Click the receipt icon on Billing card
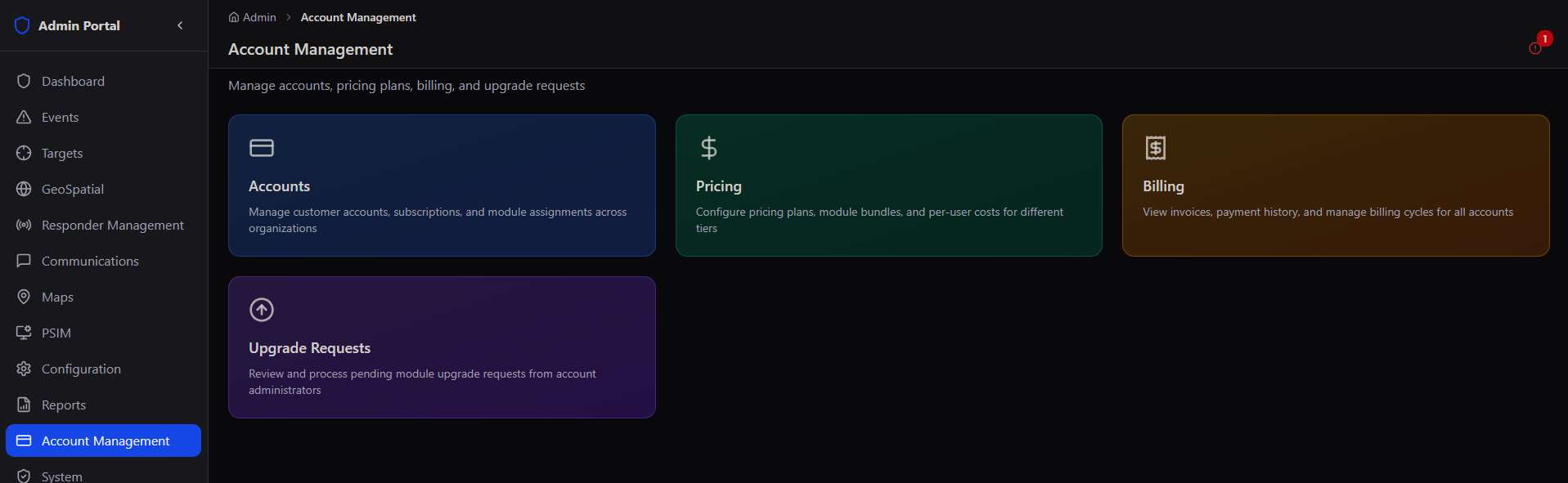 tap(1156, 148)
